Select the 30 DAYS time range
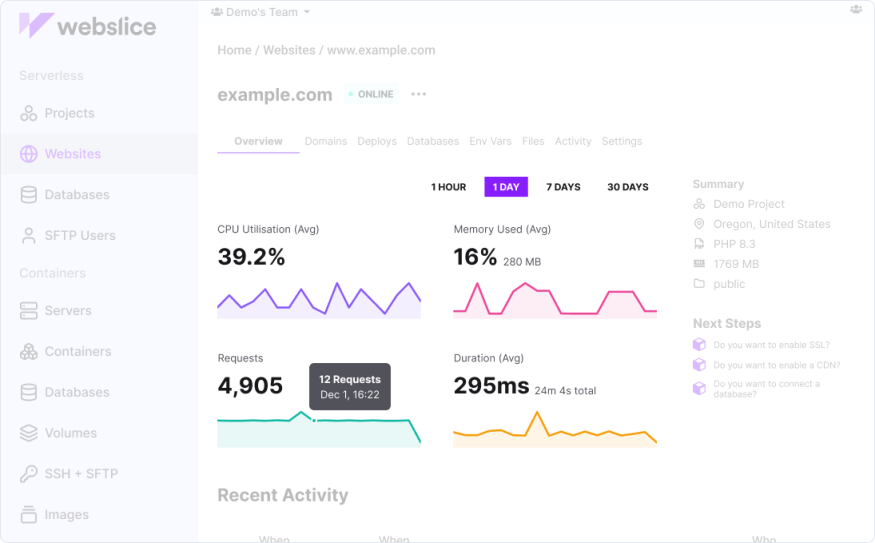 tap(628, 187)
